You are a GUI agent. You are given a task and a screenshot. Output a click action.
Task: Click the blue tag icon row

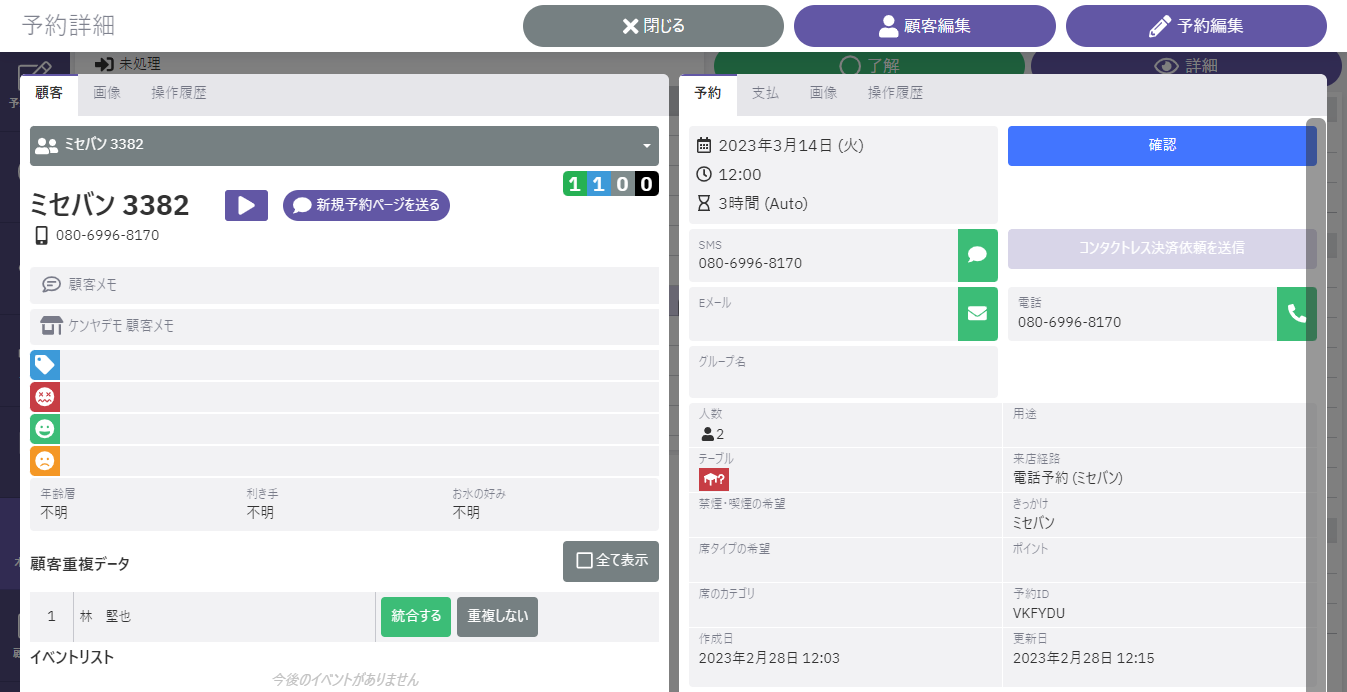(344, 364)
